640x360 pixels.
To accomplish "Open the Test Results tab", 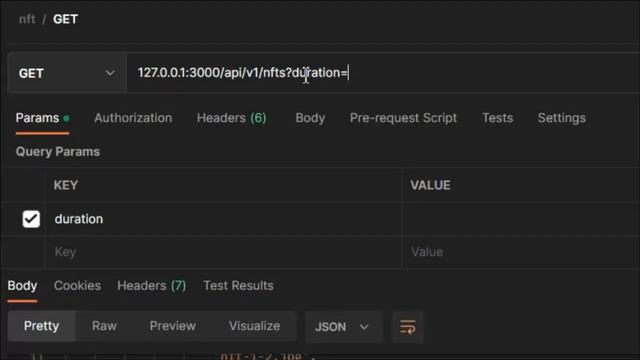I will (x=238, y=286).
